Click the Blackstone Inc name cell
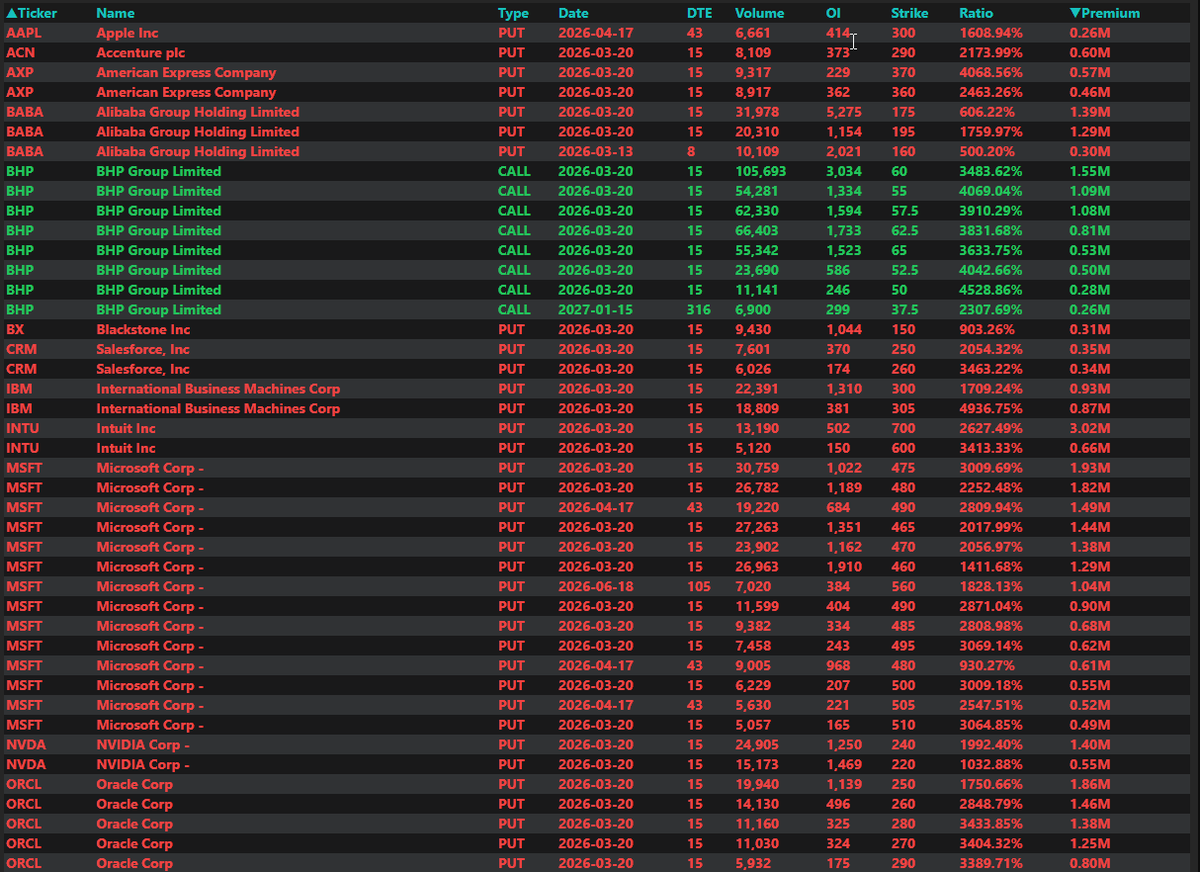The height and width of the screenshot is (872, 1200). pyautogui.click(x=145, y=329)
